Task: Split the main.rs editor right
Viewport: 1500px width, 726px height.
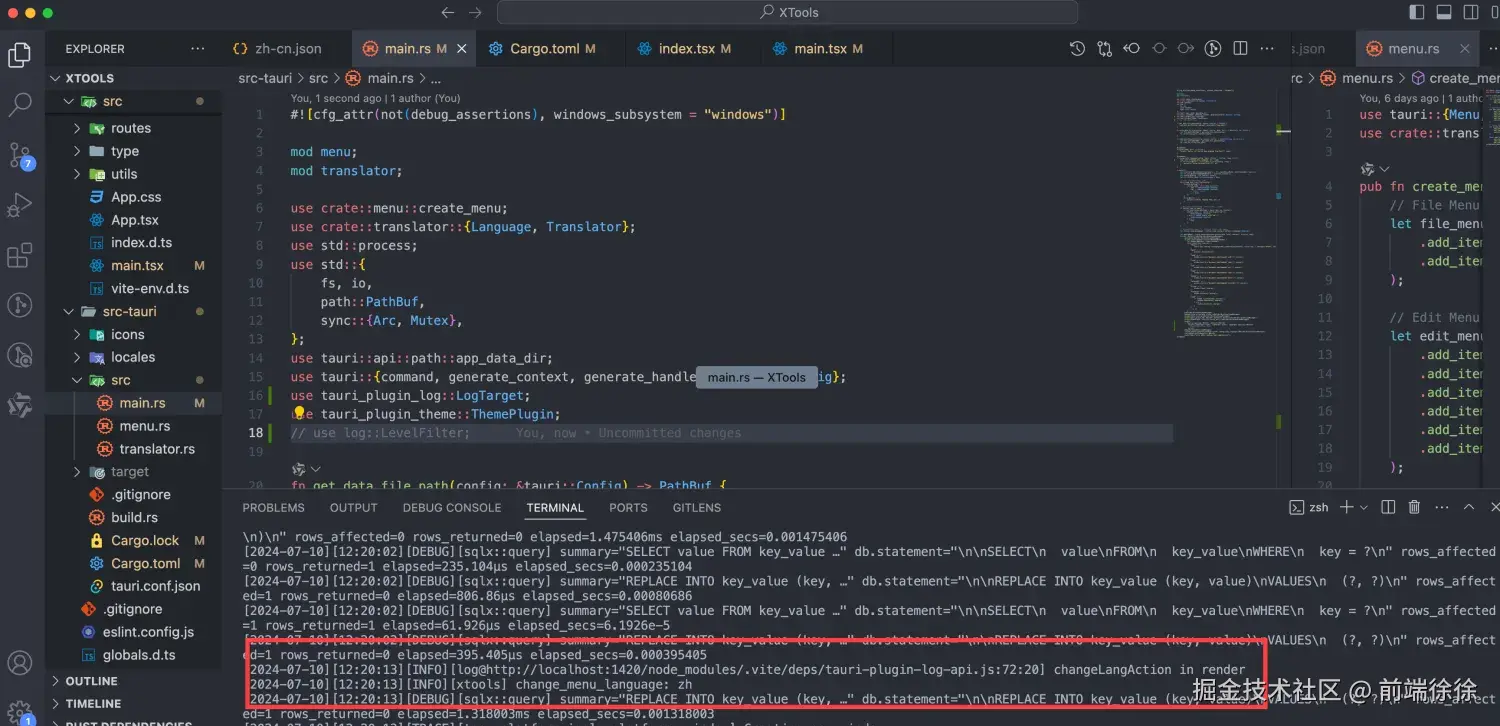Action: pyautogui.click(x=1240, y=48)
